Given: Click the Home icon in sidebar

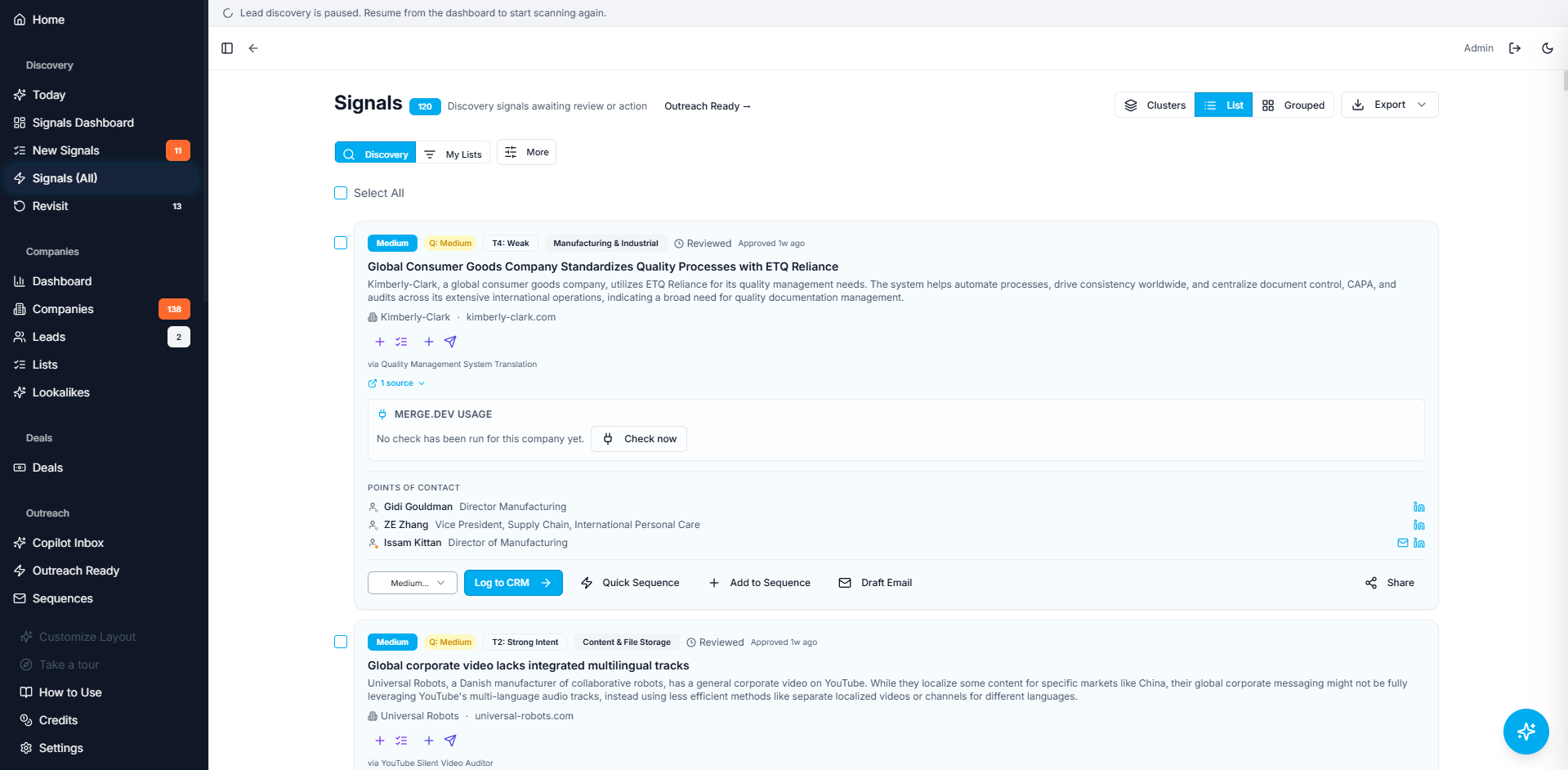Looking at the screenshot, I should point(20,20).
